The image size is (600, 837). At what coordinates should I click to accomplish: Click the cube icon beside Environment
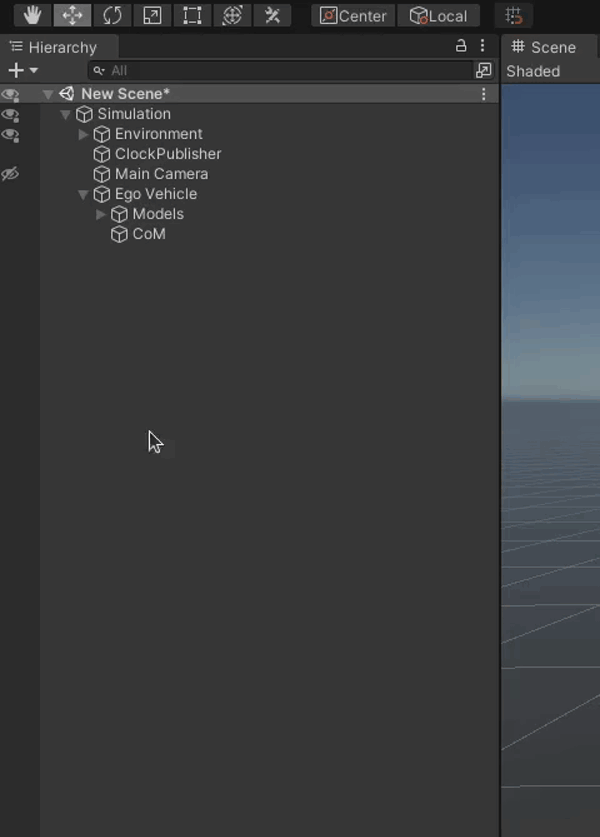[101, 134]
